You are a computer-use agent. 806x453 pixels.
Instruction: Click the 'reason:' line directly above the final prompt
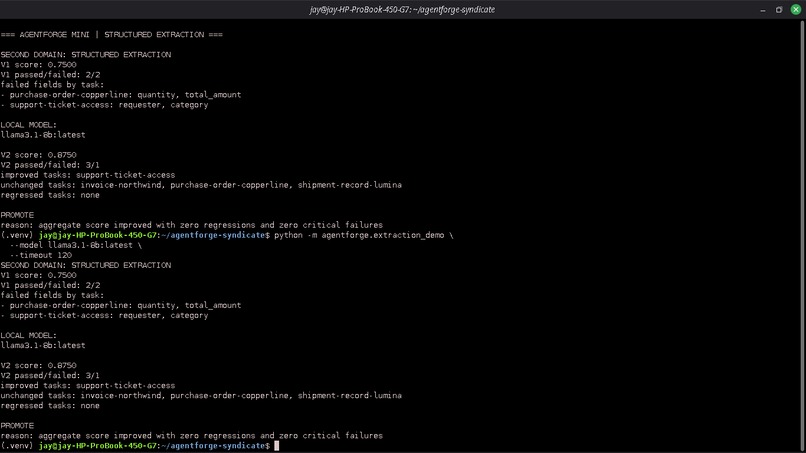coord(192,436)
